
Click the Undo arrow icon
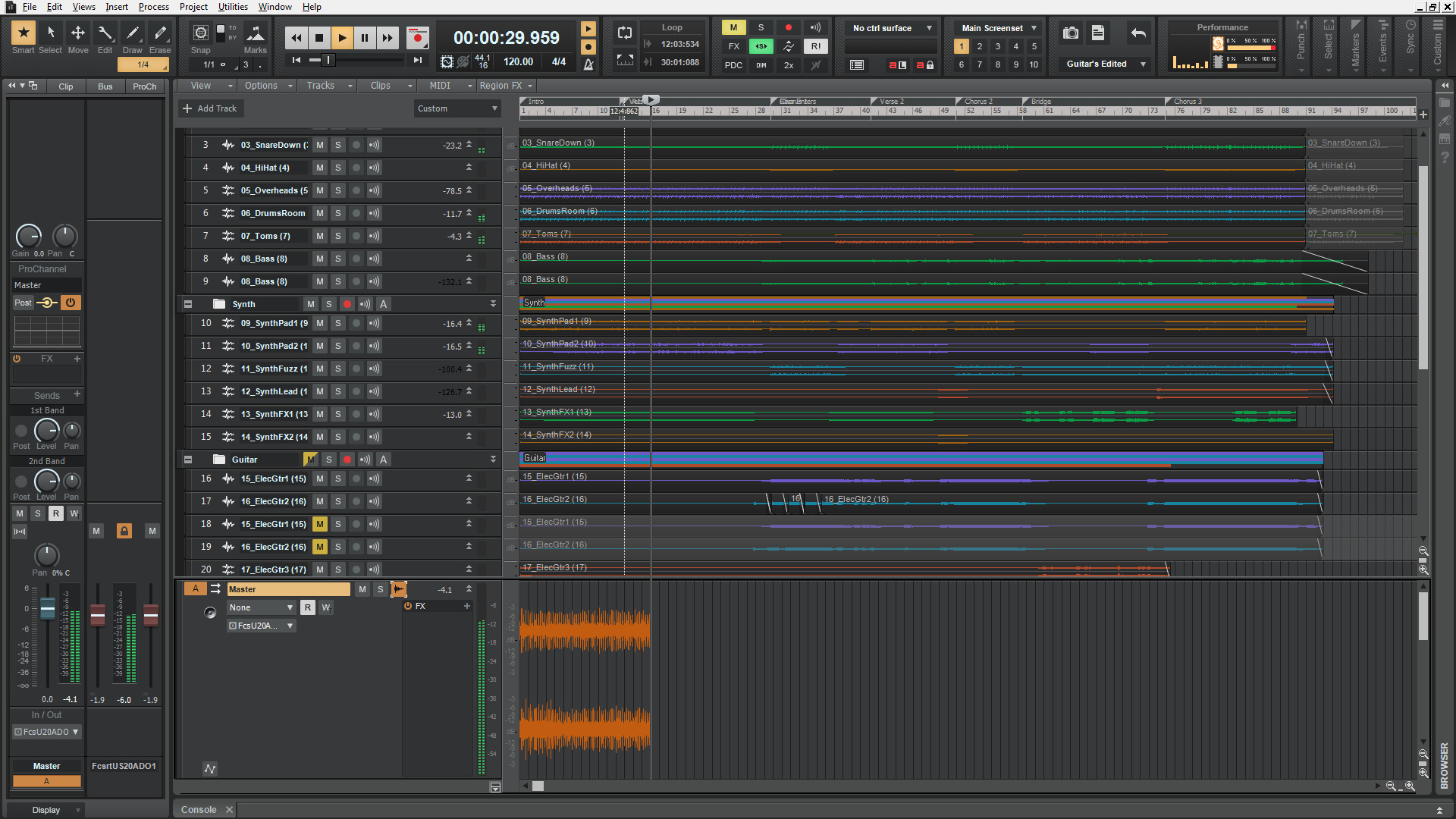click(x=1138, y=33)
